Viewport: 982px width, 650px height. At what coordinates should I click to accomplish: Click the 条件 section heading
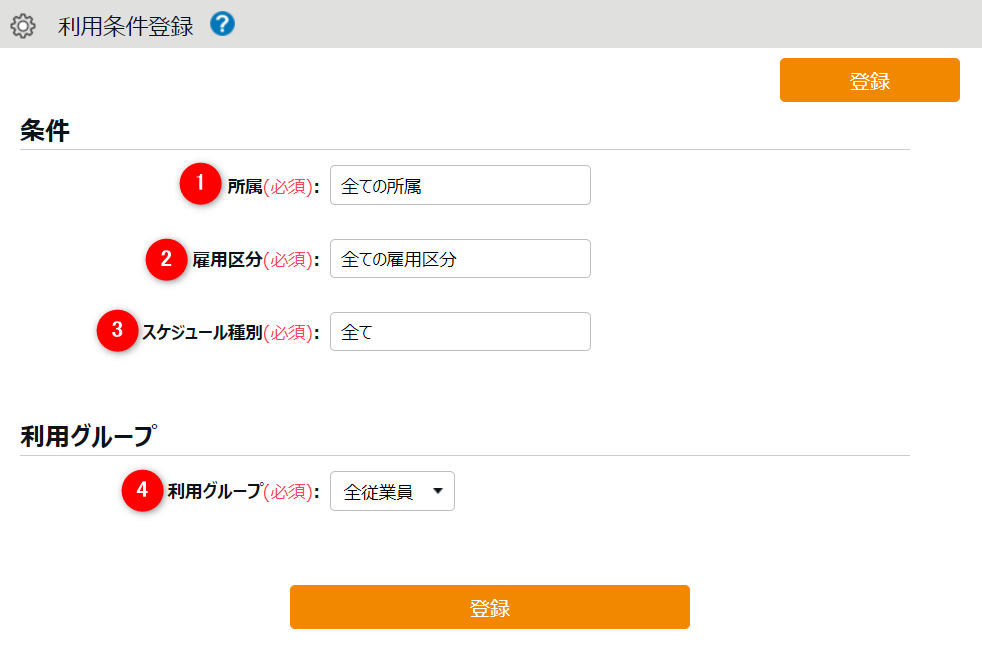(x=45, y=131)
